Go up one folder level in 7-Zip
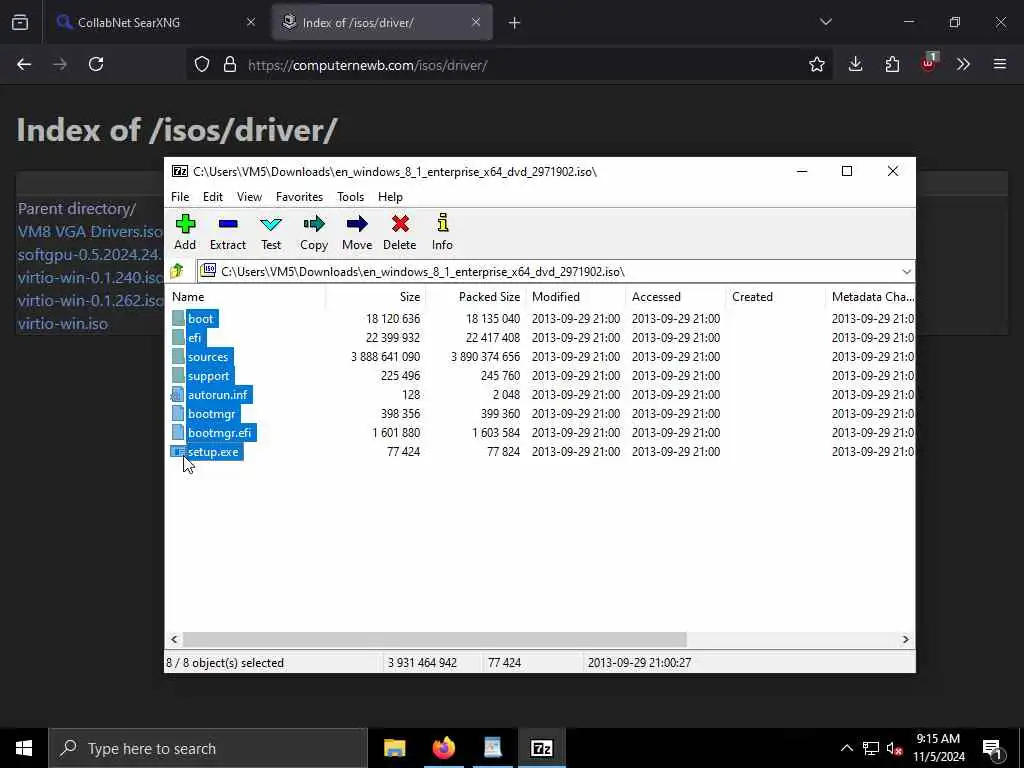 coord(177,271)
